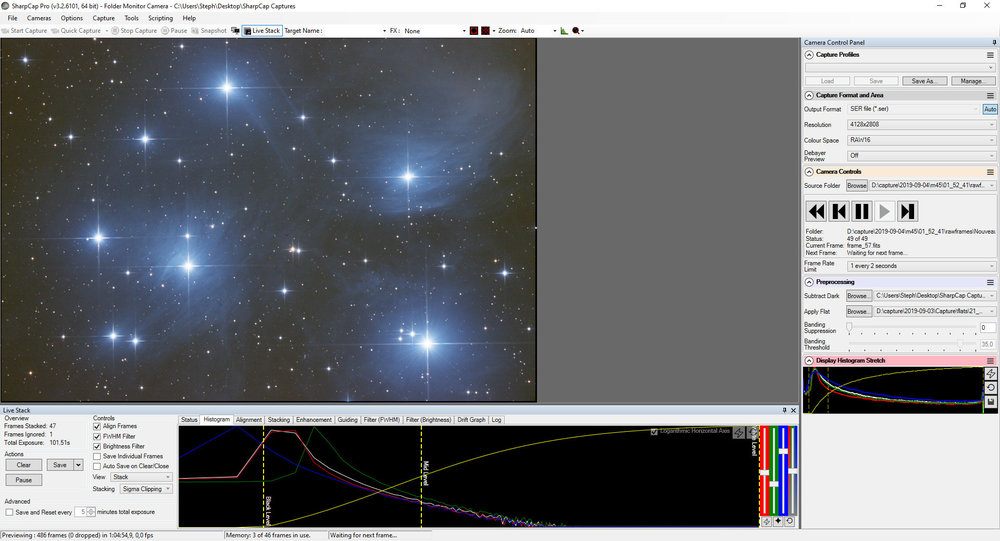Viewport: 1000px width, 541px height.
Task: Switch to the Drift Graph tab
Action: [x=471, y=420]
